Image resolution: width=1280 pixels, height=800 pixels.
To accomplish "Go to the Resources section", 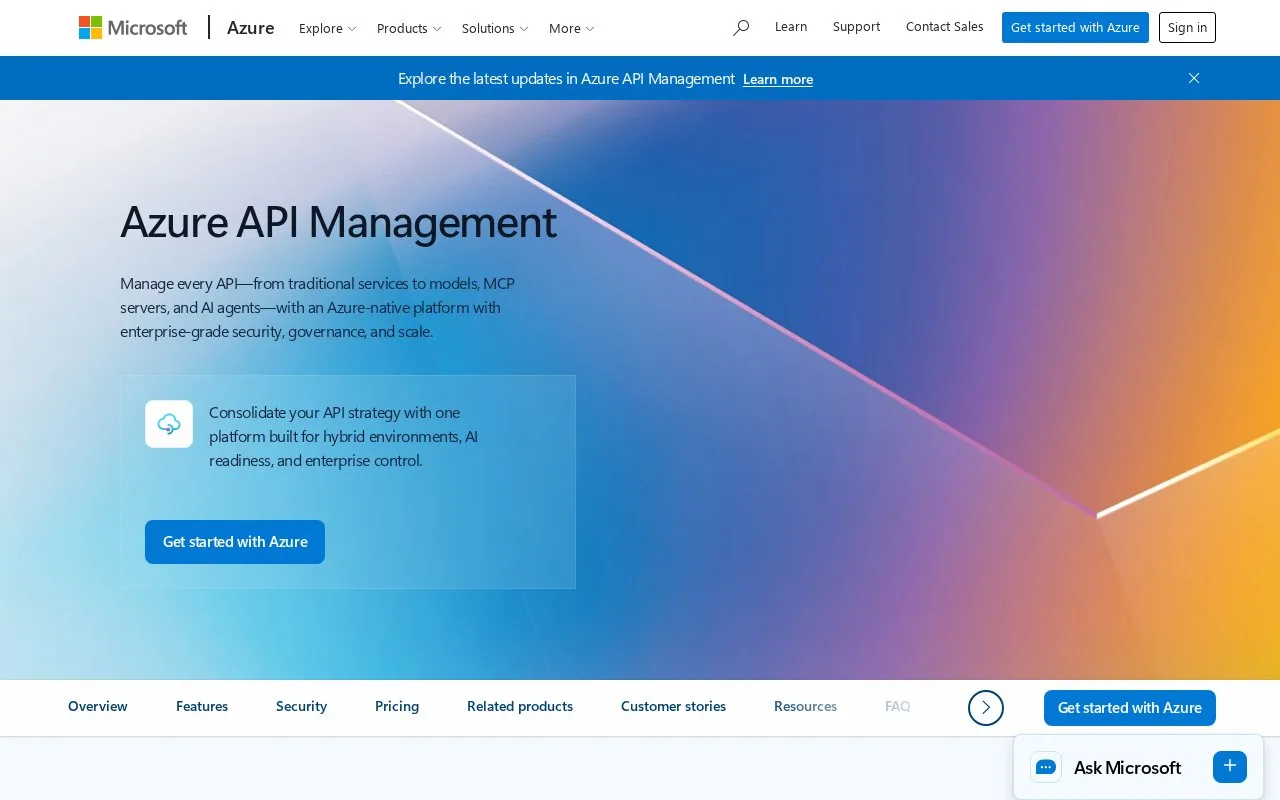I will tap(805, 706).
